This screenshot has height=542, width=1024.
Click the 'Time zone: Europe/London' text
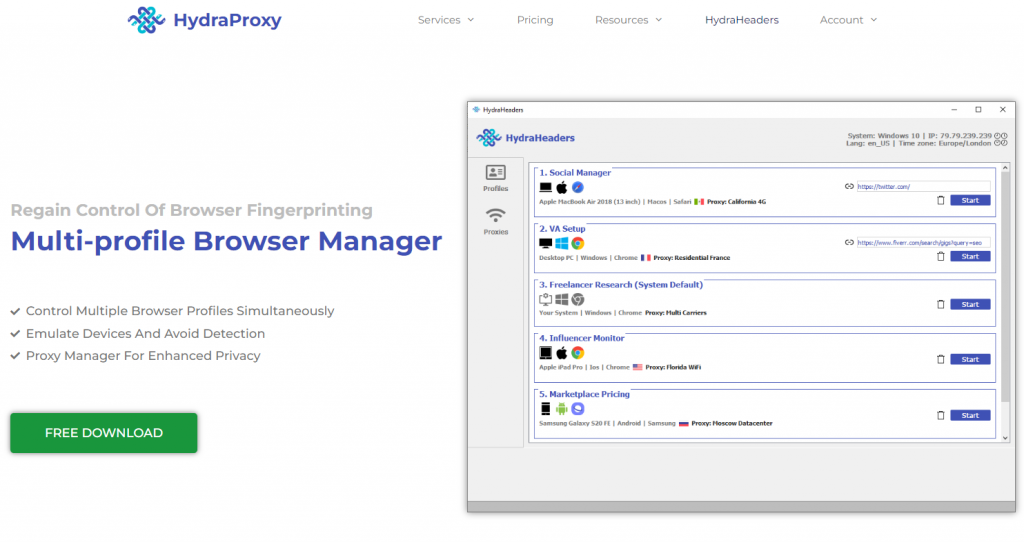944,144
